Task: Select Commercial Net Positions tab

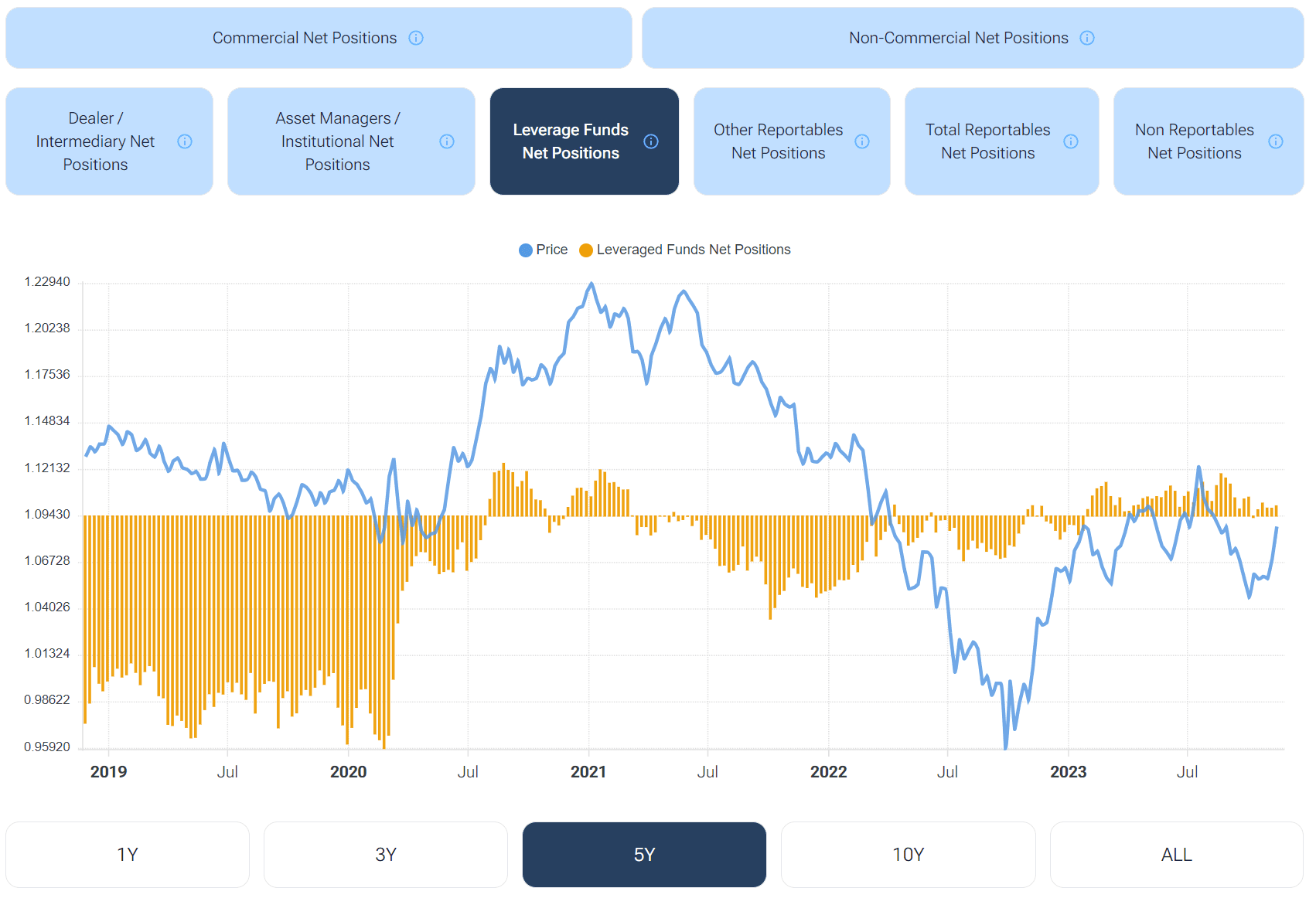Action: 319,38
